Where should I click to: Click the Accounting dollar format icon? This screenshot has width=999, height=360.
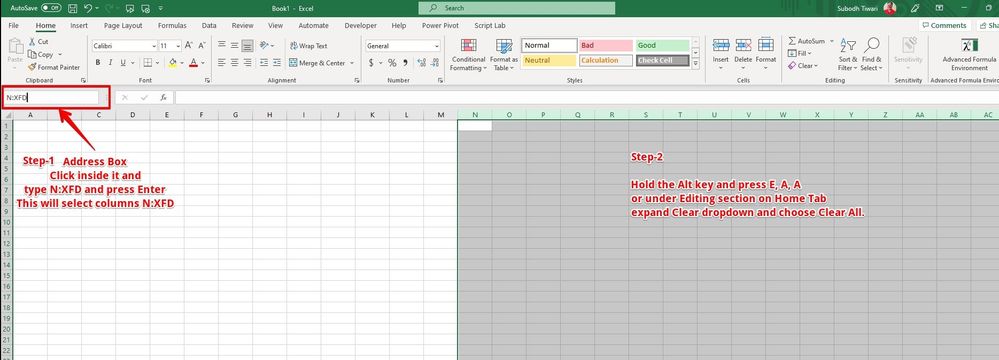tap(371, 63)
